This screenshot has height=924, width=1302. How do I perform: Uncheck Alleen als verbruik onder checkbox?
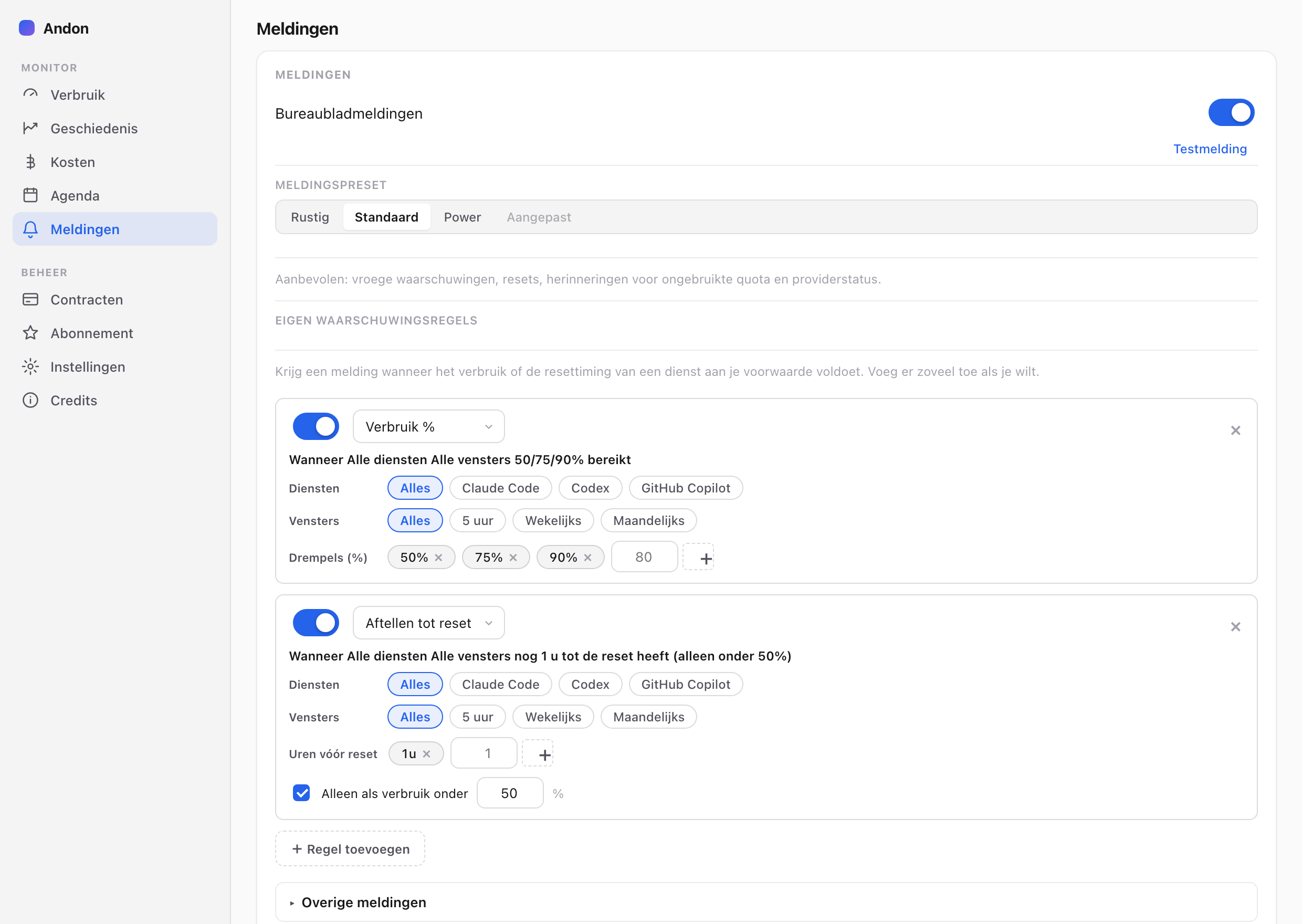(x=301, y=793)
